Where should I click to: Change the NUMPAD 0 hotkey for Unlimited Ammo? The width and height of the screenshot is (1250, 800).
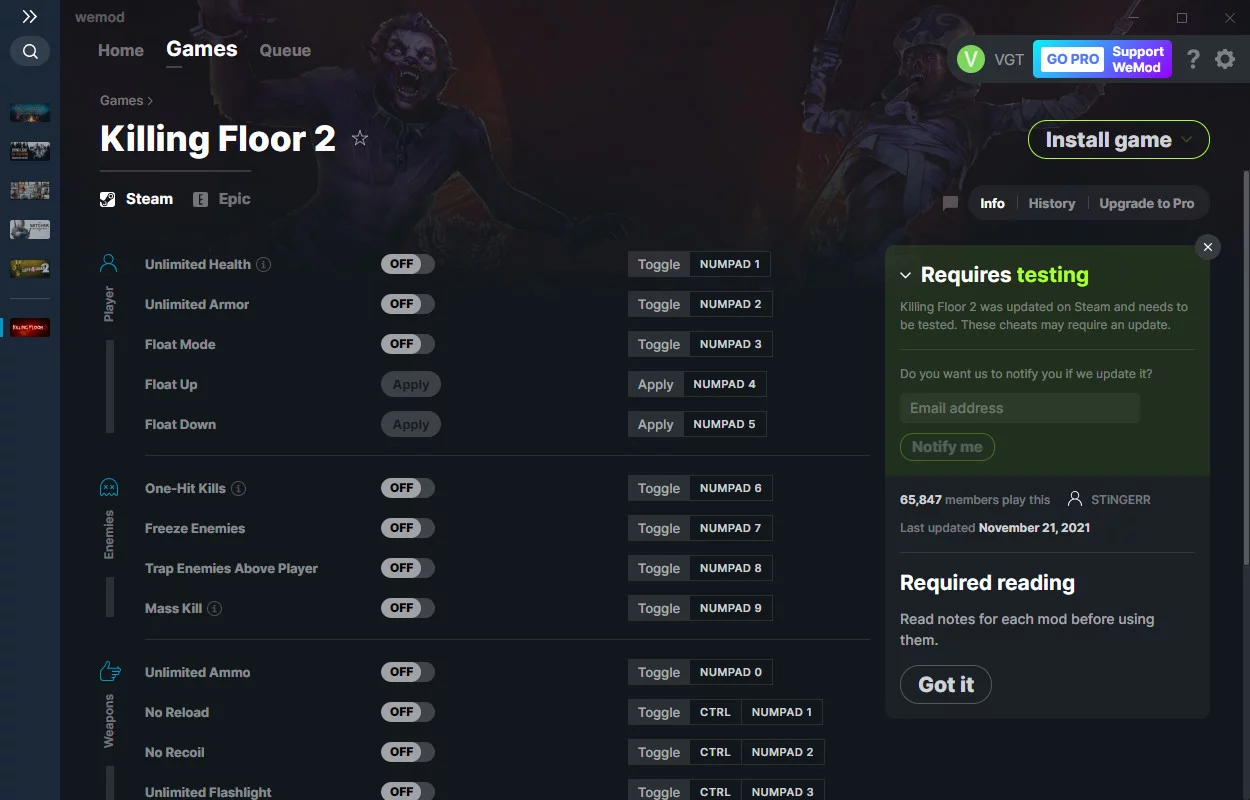point(731,672)
